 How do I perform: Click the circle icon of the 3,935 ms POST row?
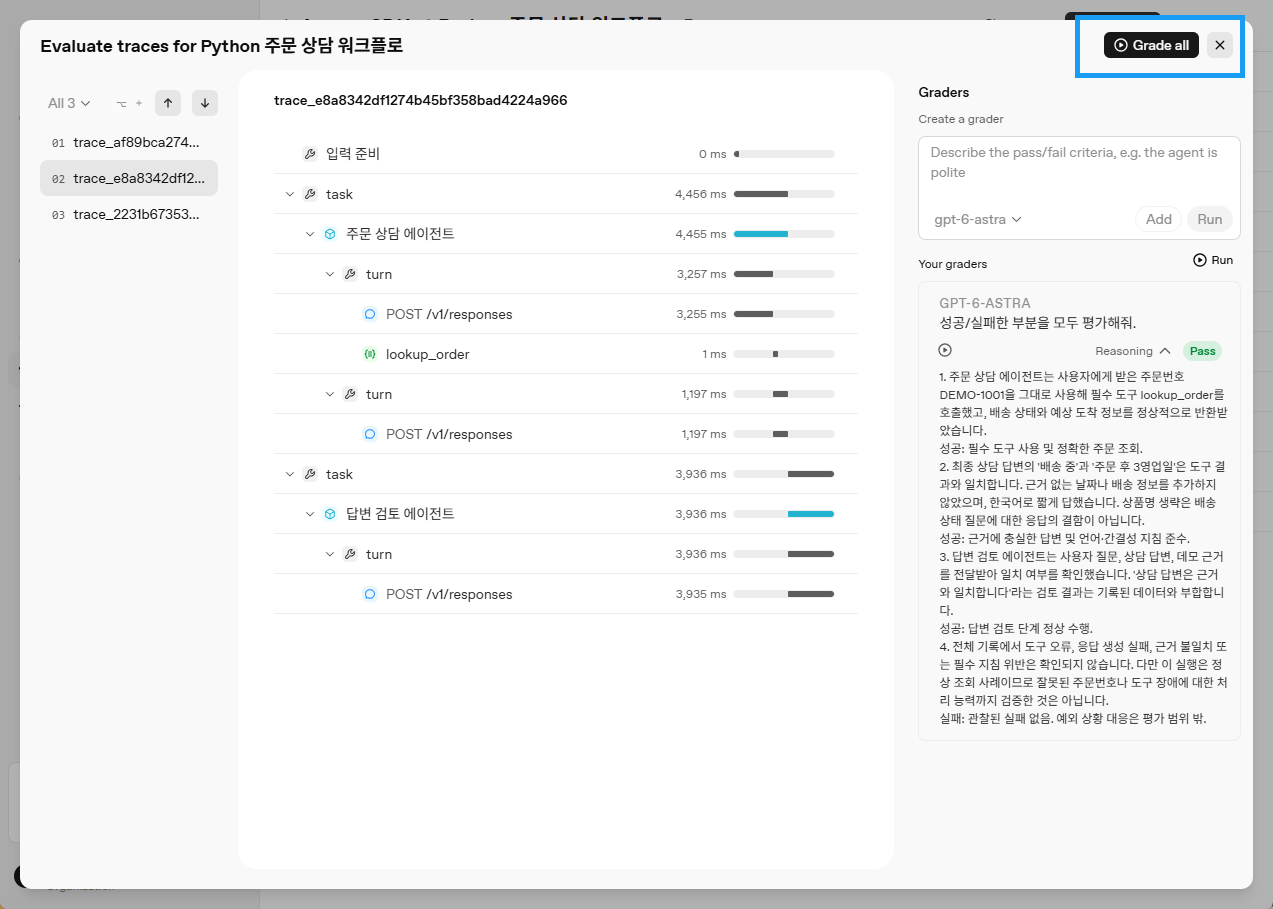pos(370,594)
